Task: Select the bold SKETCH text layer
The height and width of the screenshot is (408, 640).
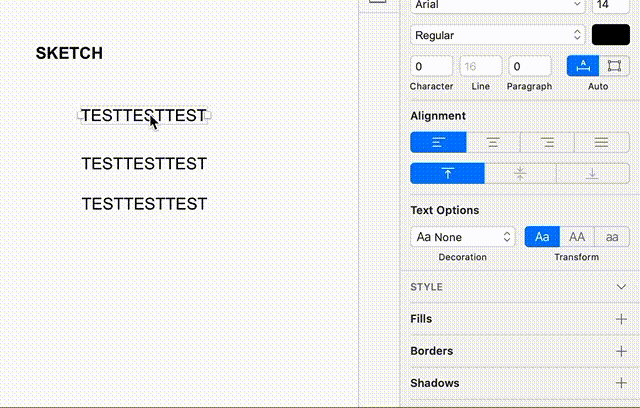Action: pyautogui.click(x=69, y=53)
